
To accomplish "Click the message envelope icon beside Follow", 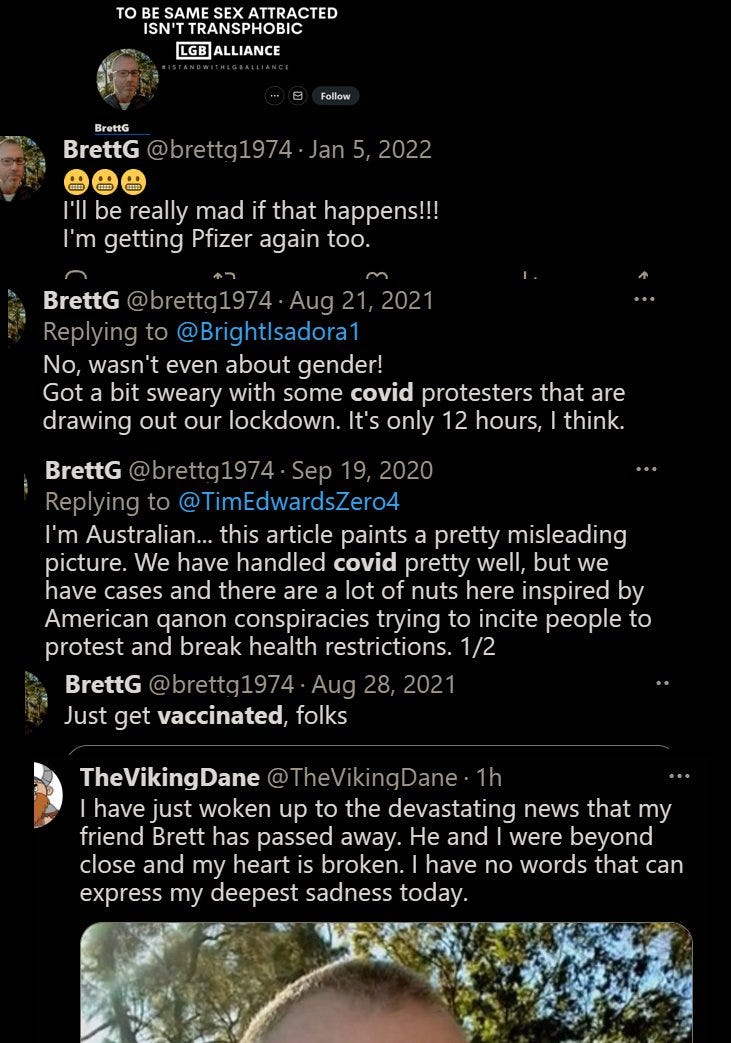I will 298,96.
